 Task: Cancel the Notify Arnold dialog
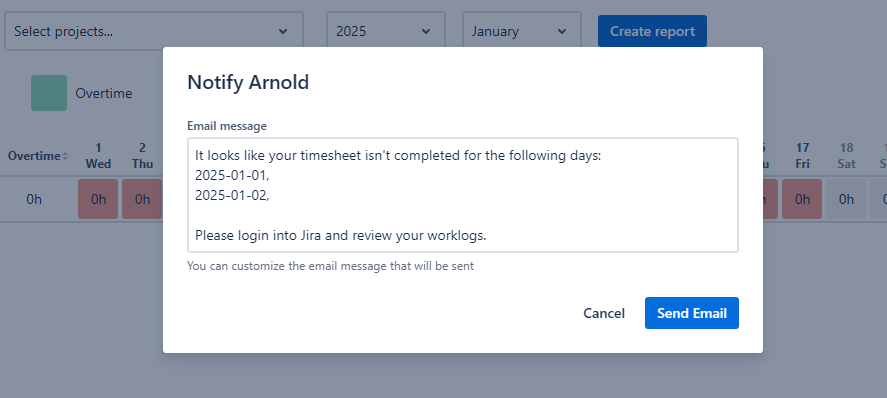click(x=604, y=313)
